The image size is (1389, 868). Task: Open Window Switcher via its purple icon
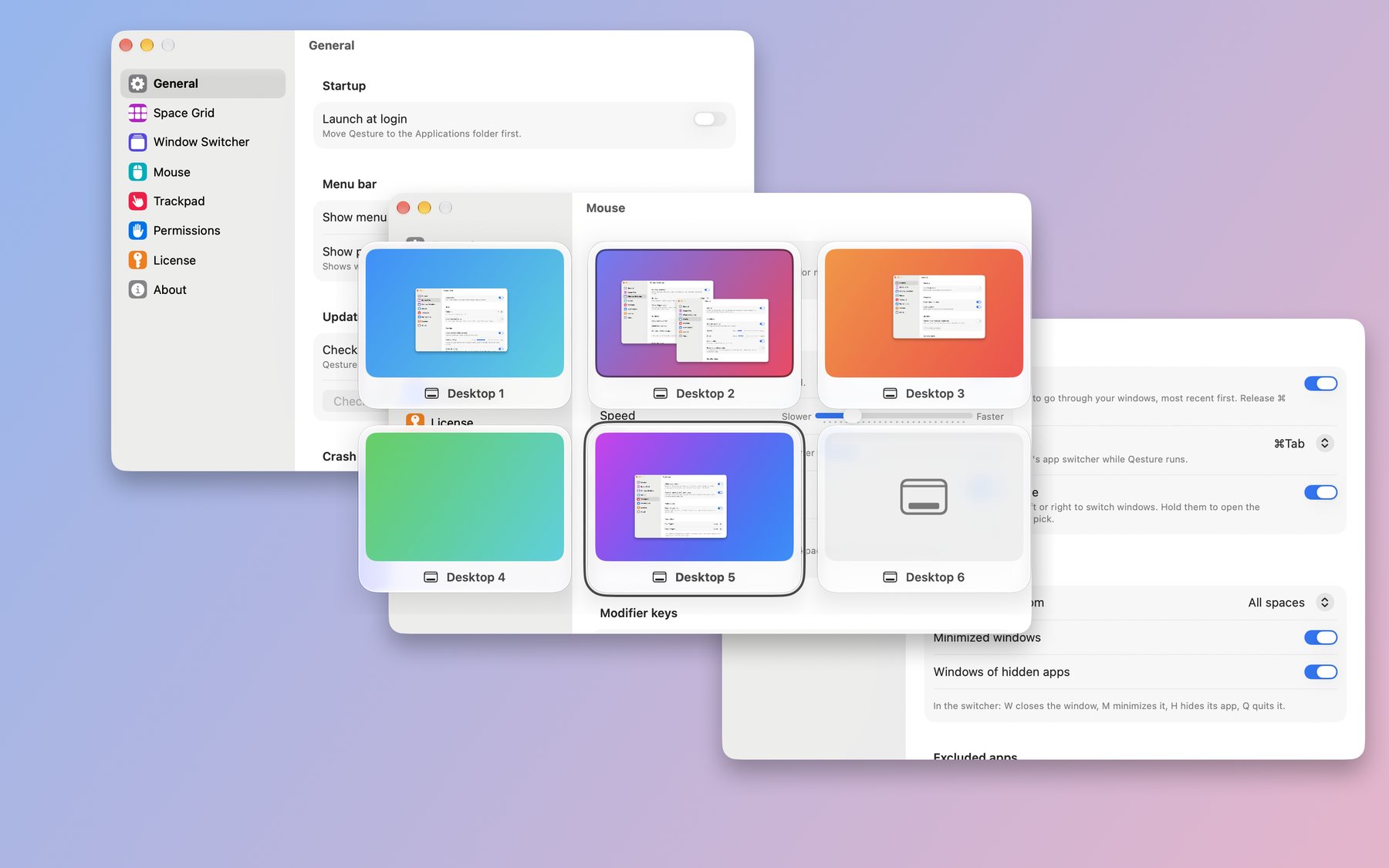137,142
